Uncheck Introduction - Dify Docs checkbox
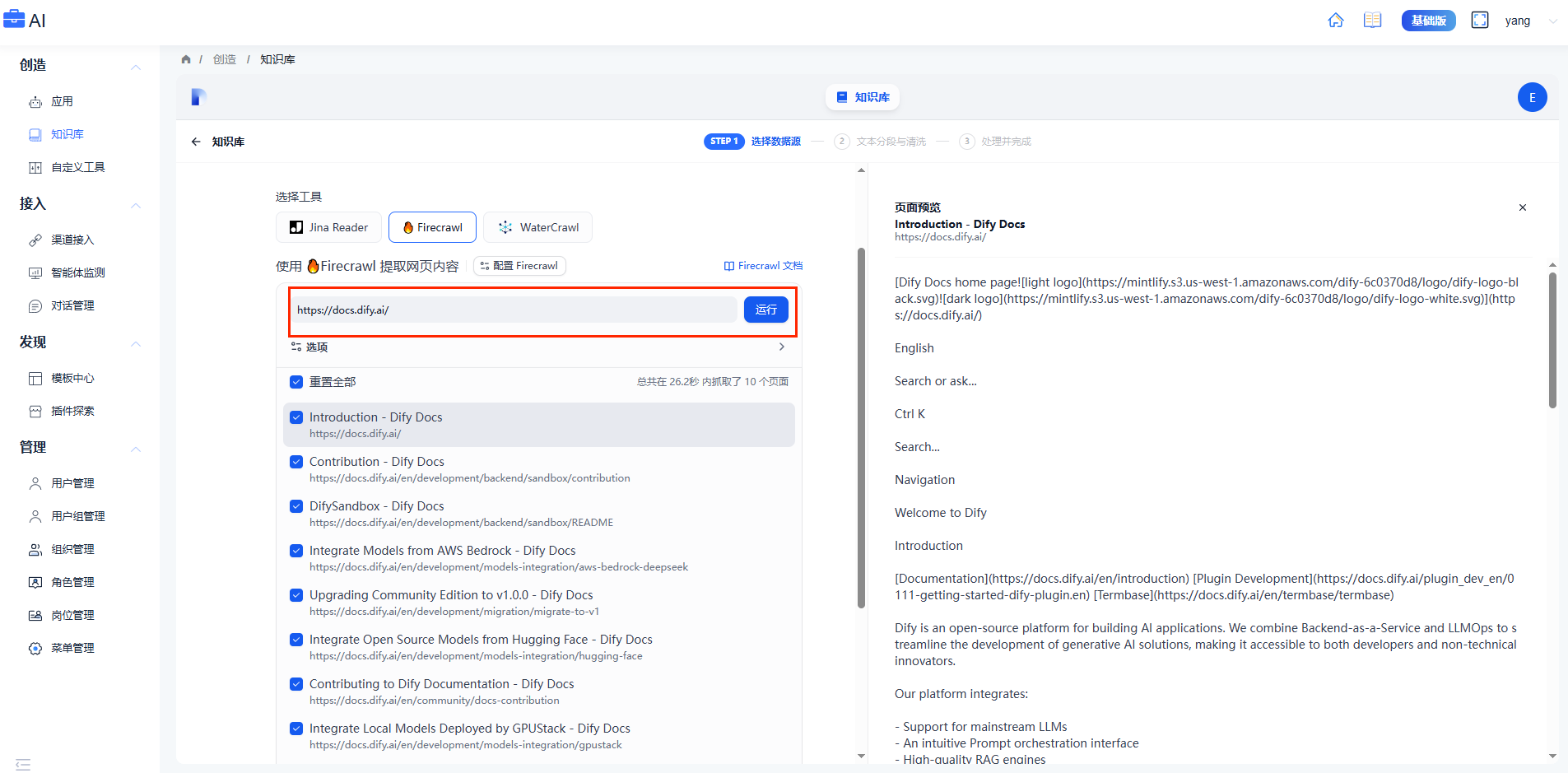Image resolution: width=1568 pixels, height=773 pixels. (296, 417)
